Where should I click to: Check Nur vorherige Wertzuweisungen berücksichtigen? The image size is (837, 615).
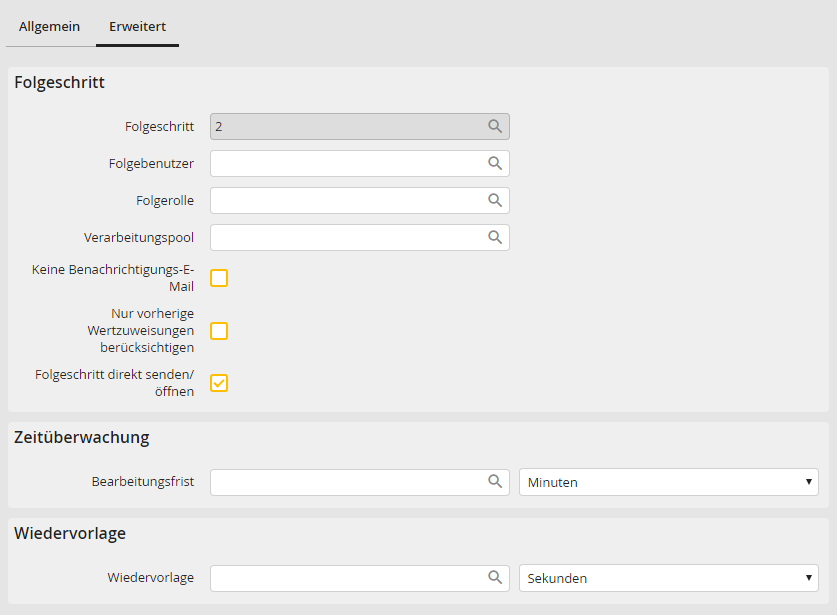pos(219,331)
